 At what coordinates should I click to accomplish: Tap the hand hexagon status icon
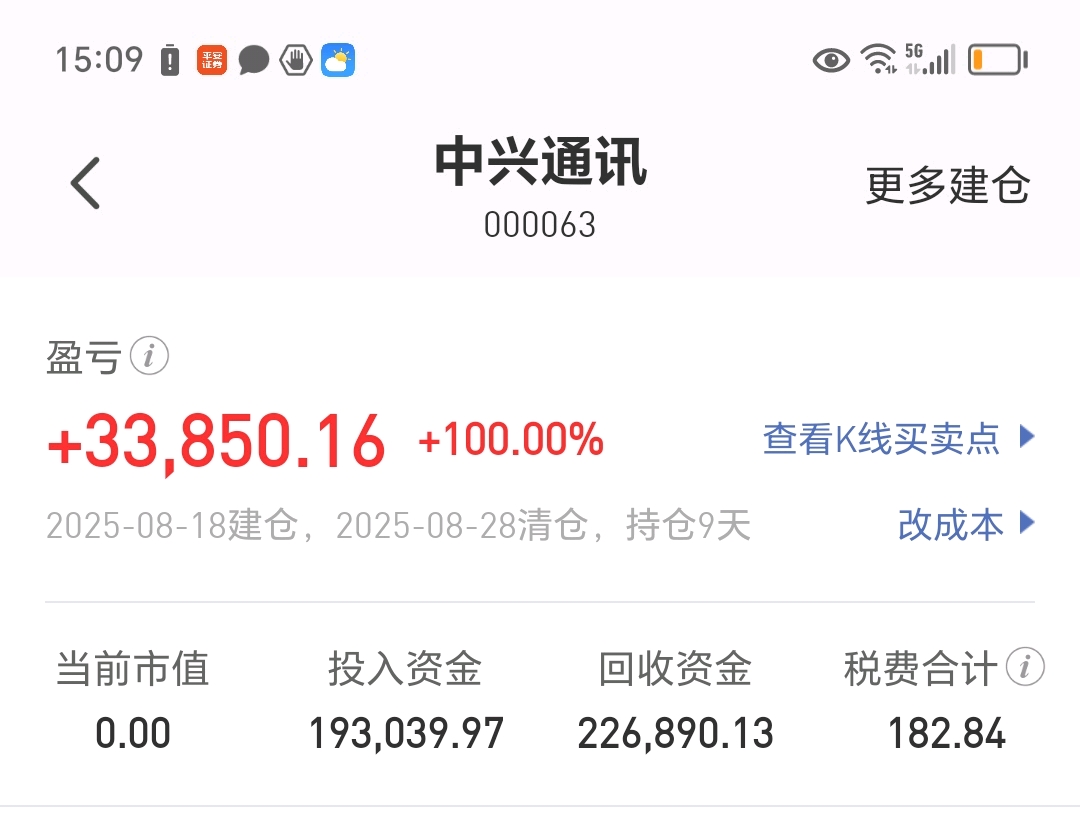(295, 60)
